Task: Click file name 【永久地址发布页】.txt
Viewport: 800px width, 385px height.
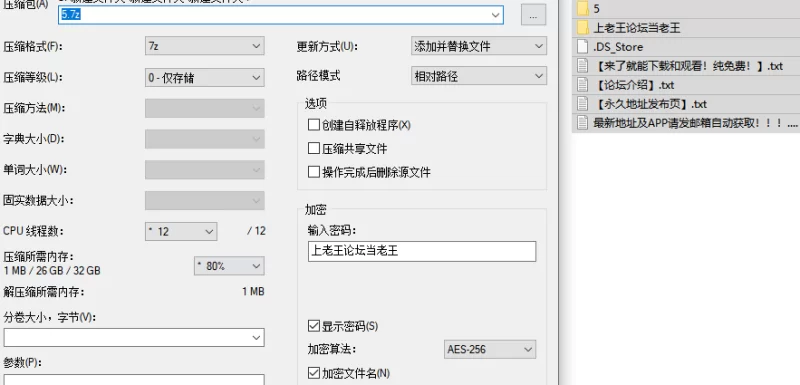Action: coord(651,104)
